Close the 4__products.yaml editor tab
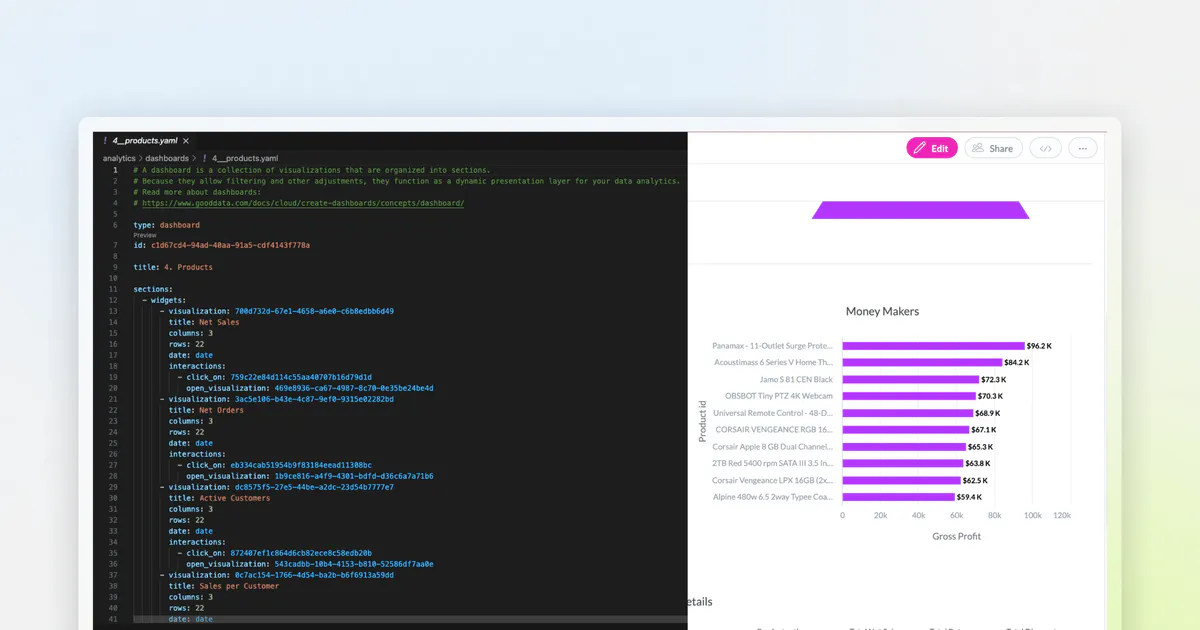The width and height of the screenshot is (1200, 630). [186, 142]
